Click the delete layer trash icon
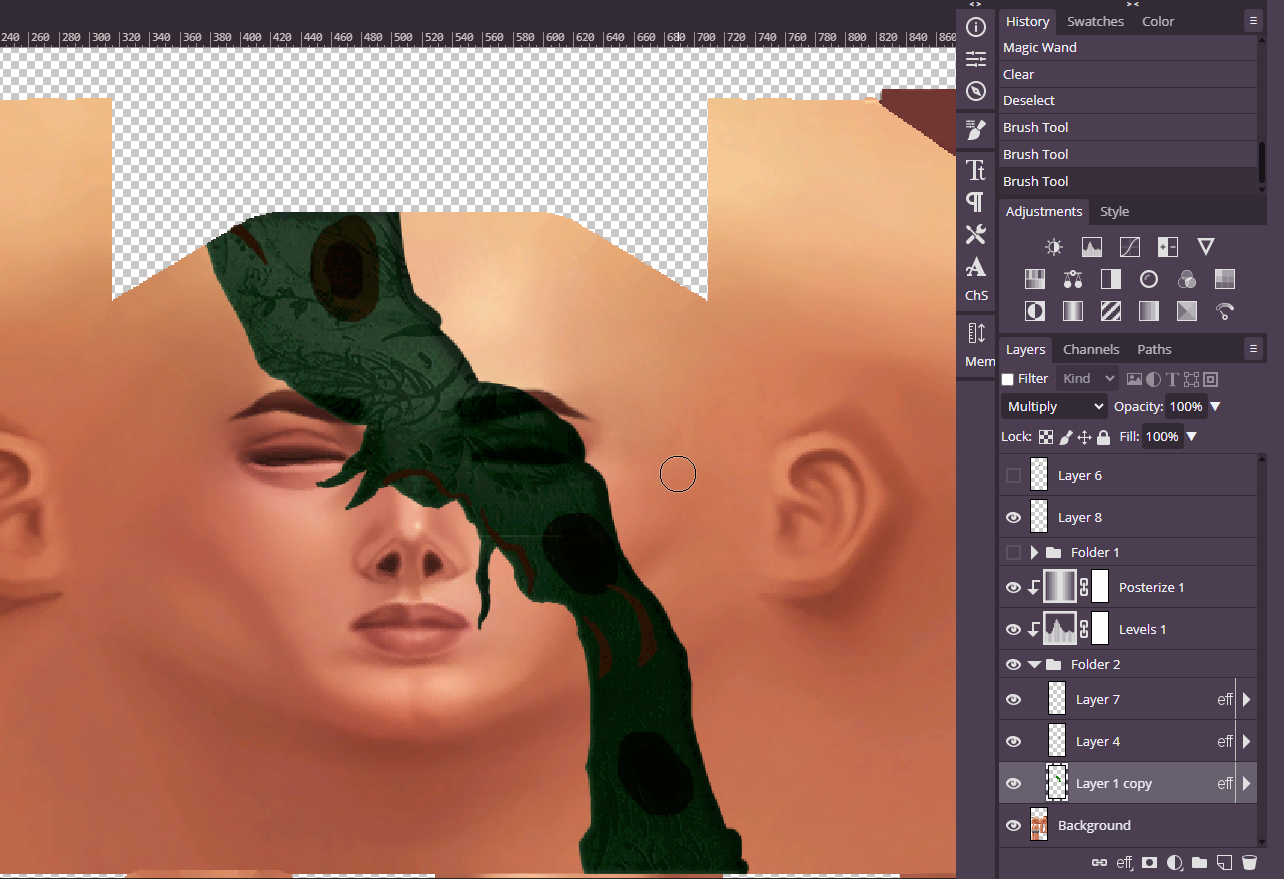 1249,862
